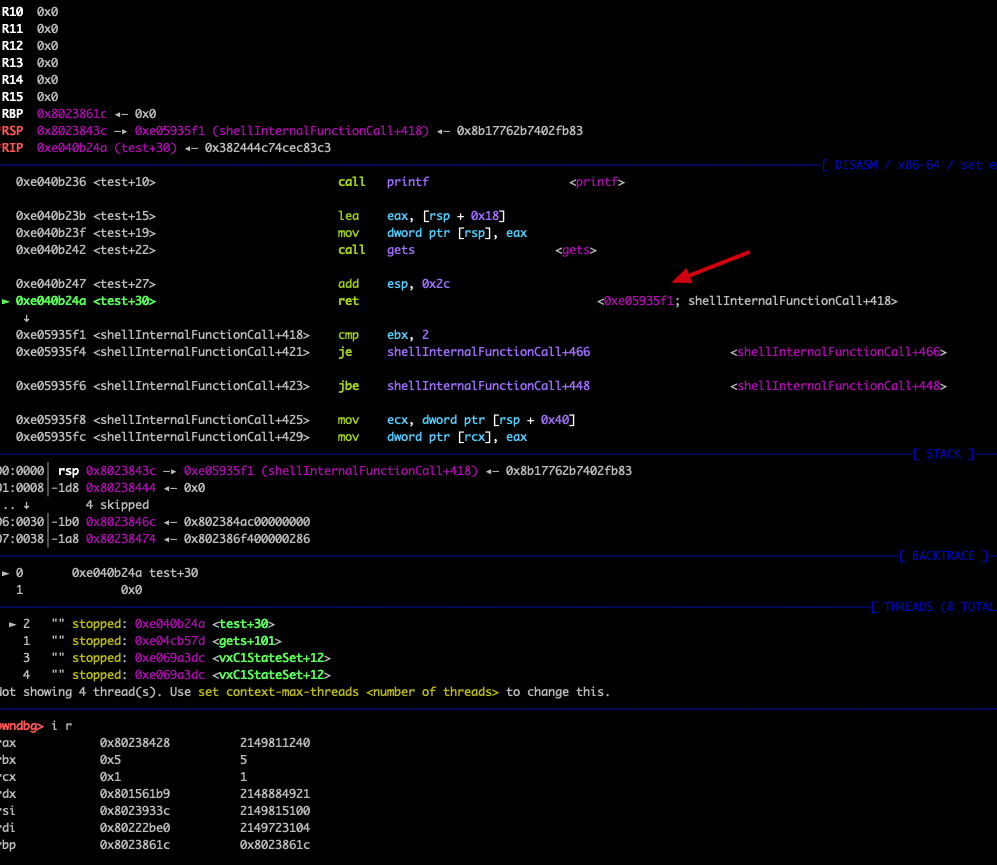Click the red arrow annotation
Image resolution: width=997 pixels, height=865 pixels.
pyautogui.click(x=711, y=266)
